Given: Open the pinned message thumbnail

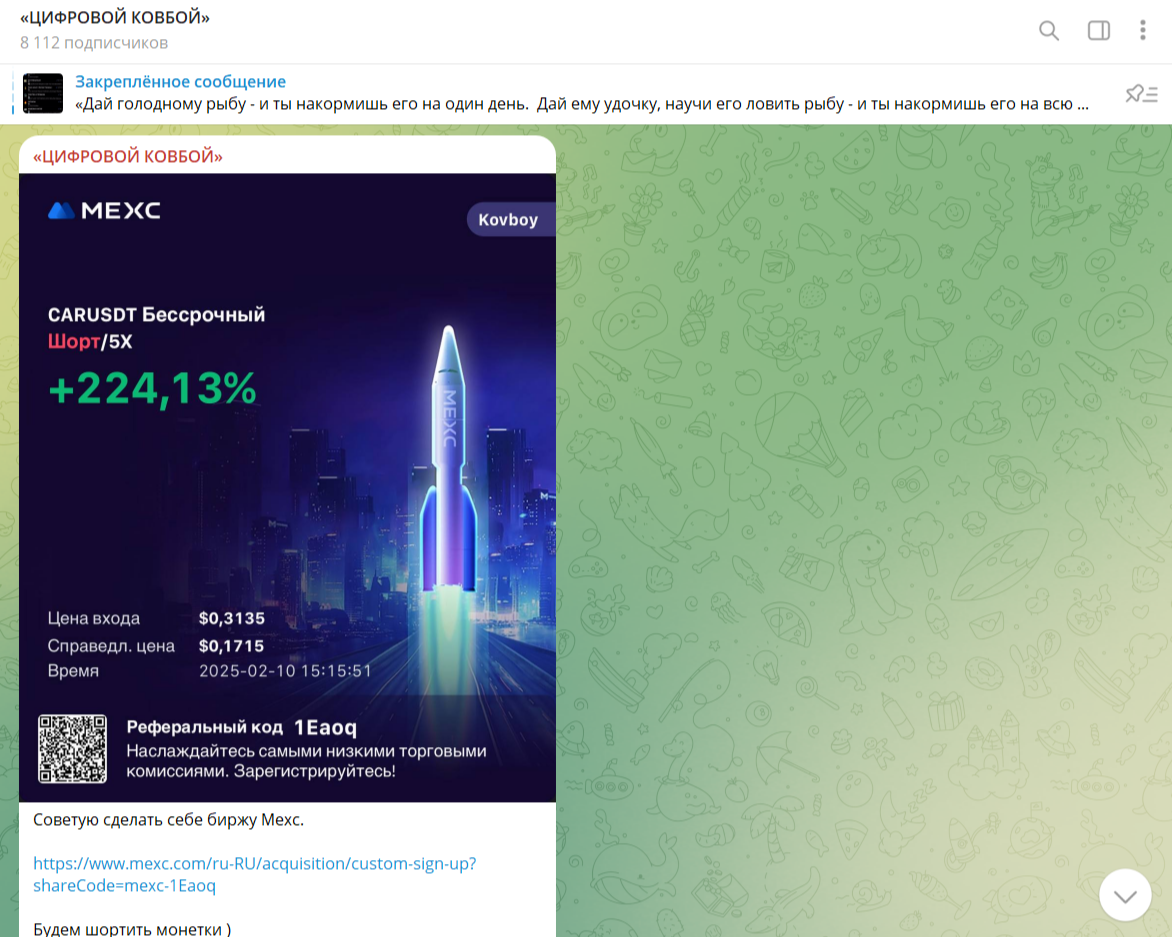Looking at the screenshot, I should pos(43,93).
